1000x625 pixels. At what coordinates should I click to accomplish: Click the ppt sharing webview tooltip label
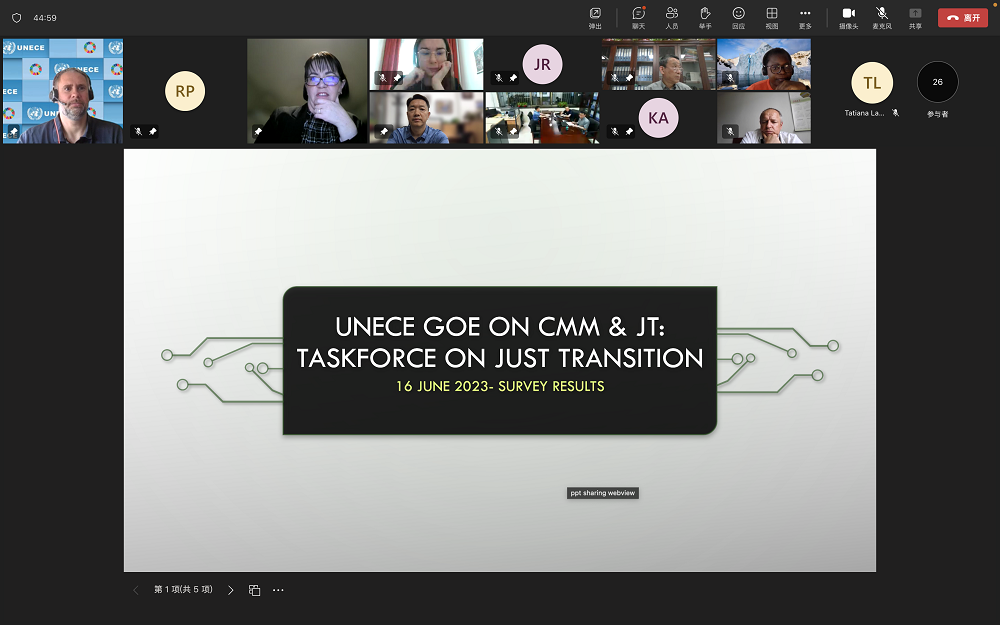(603, 493)
